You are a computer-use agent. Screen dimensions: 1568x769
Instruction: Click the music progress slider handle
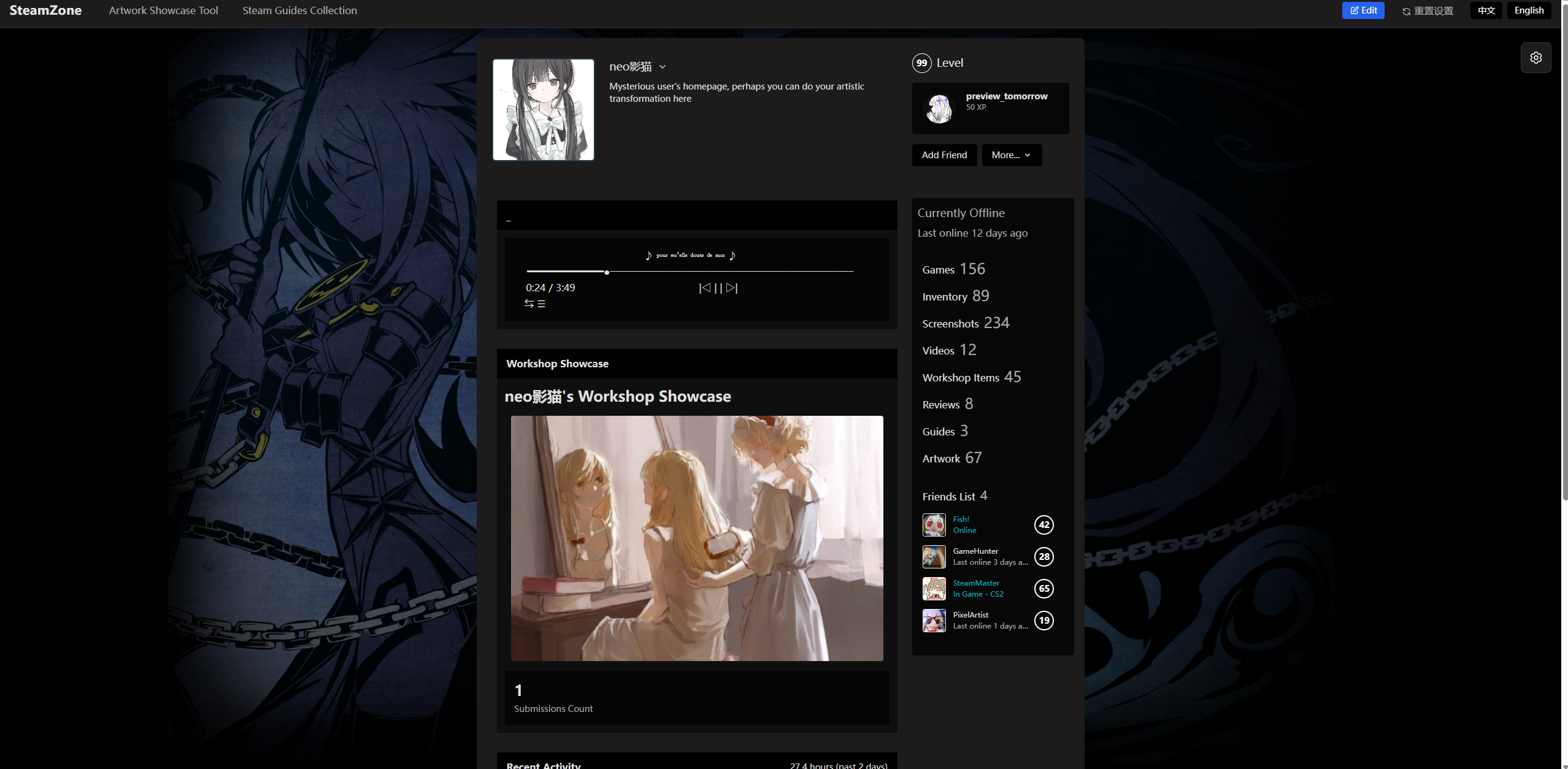607,272
